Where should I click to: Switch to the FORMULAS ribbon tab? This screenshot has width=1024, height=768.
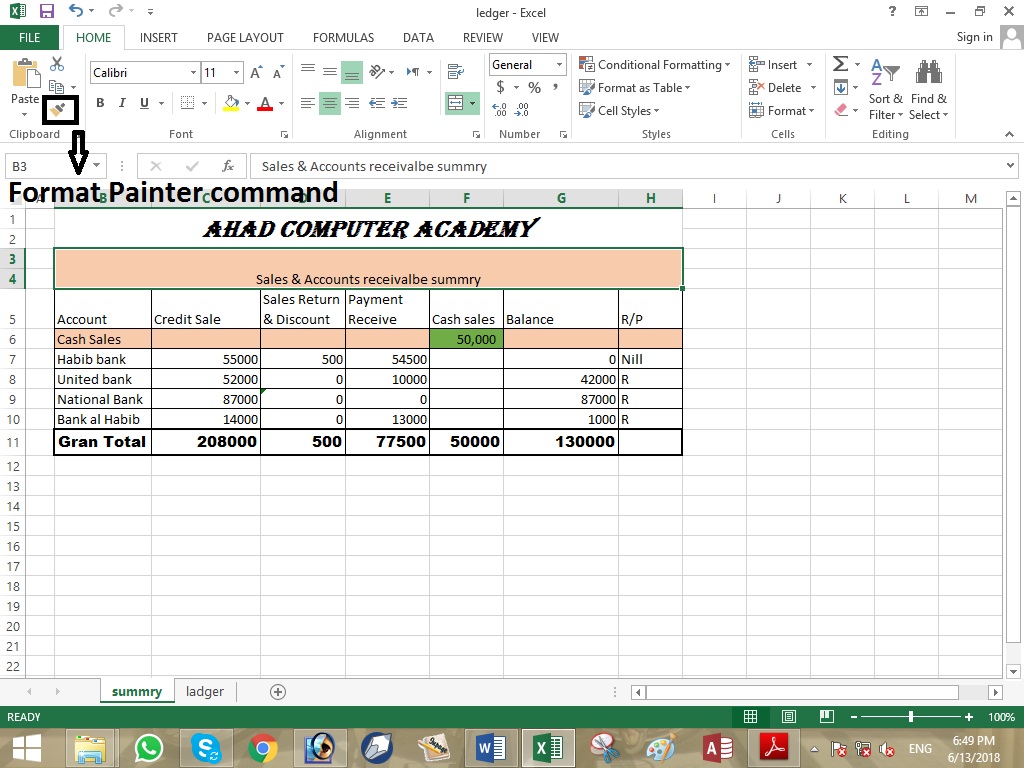[x=343, y=37]
